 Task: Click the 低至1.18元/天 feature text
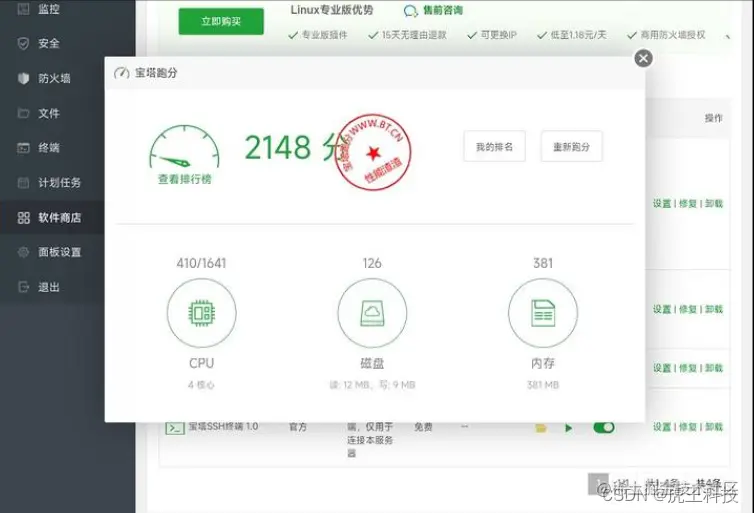(x=578, y=35)
